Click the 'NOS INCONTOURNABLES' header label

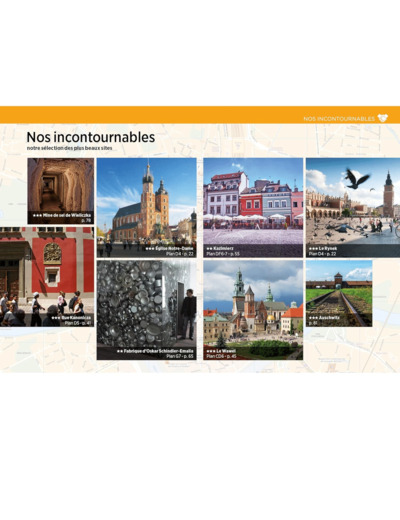pos(339,119)
